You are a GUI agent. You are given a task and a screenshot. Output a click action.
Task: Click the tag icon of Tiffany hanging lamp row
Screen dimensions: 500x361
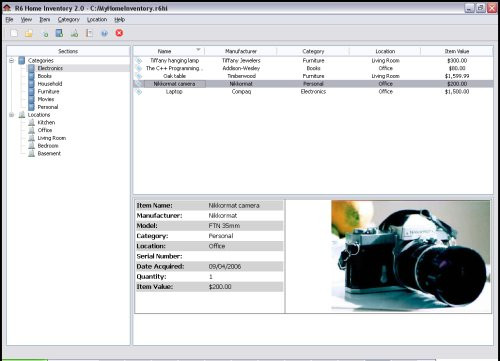[139, 60]
